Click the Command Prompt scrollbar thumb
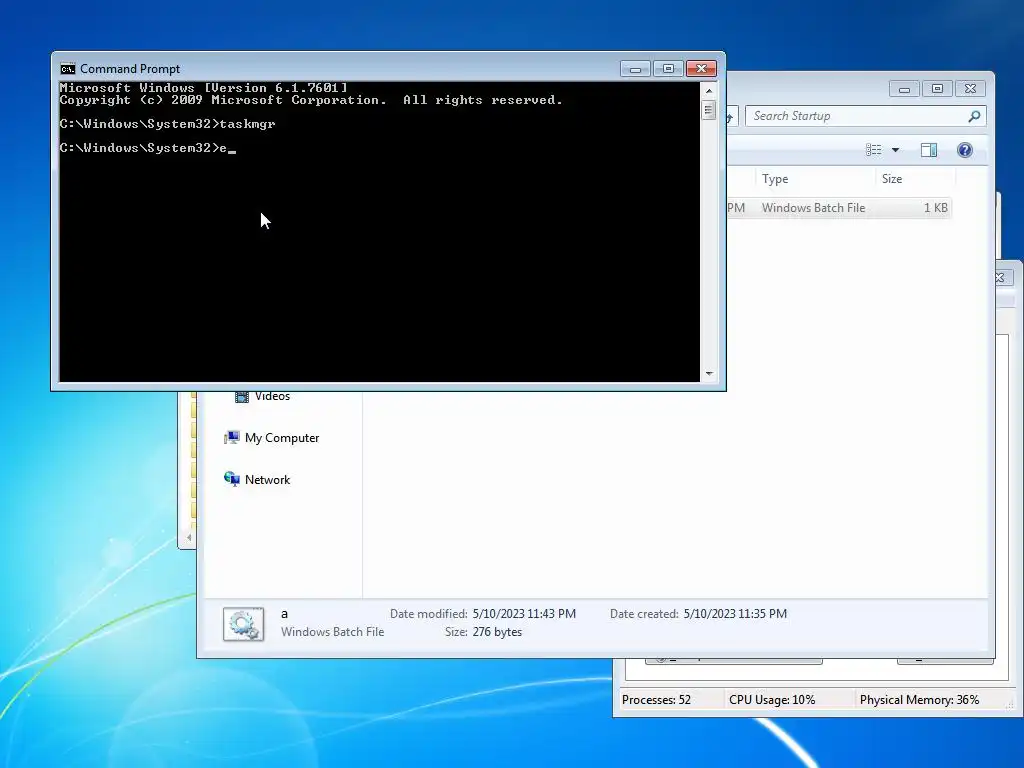Image resolution: width=1024 pixels, height=768 pixels. (x=709, y=110)
